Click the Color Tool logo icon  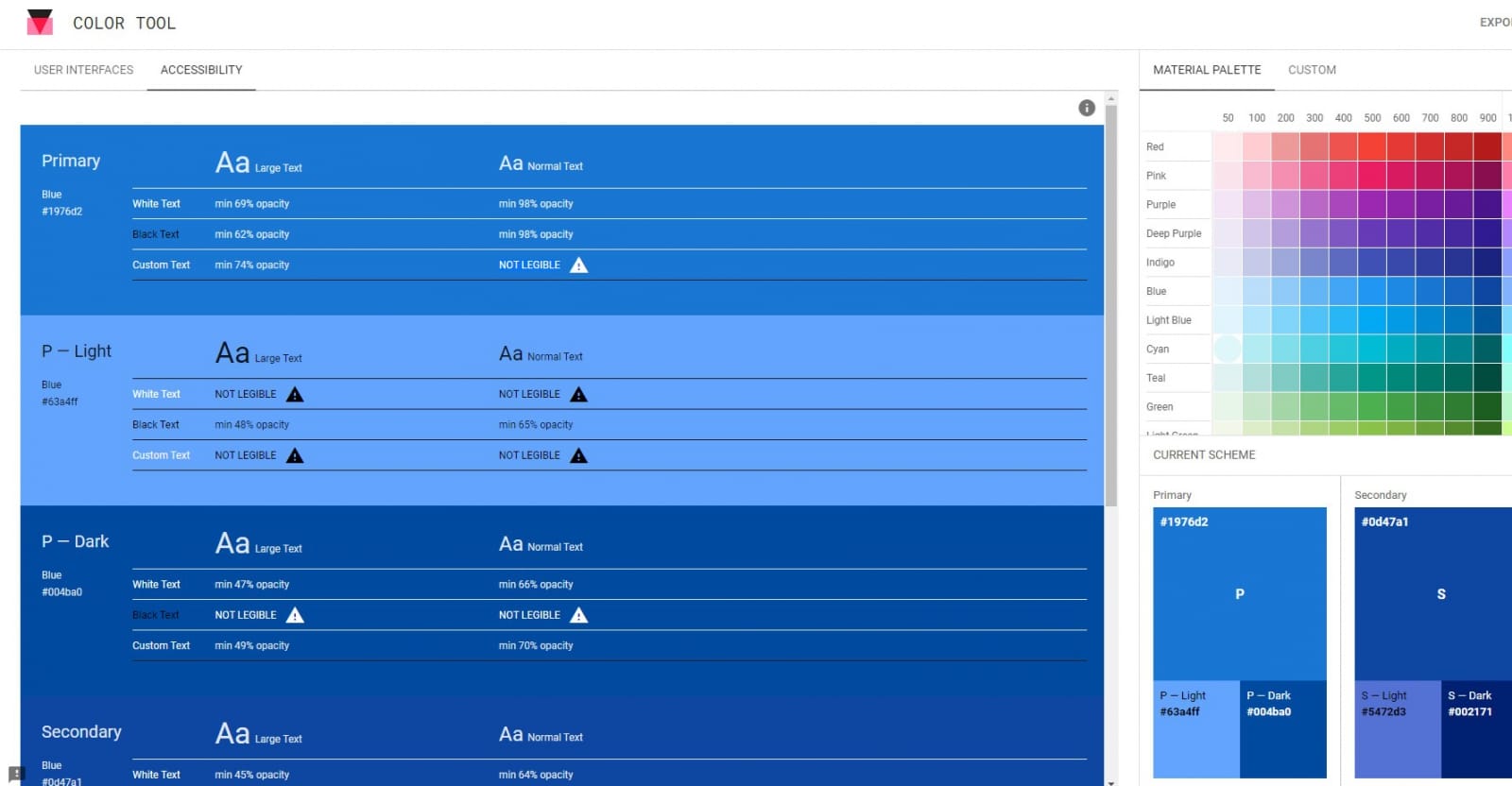40,22
